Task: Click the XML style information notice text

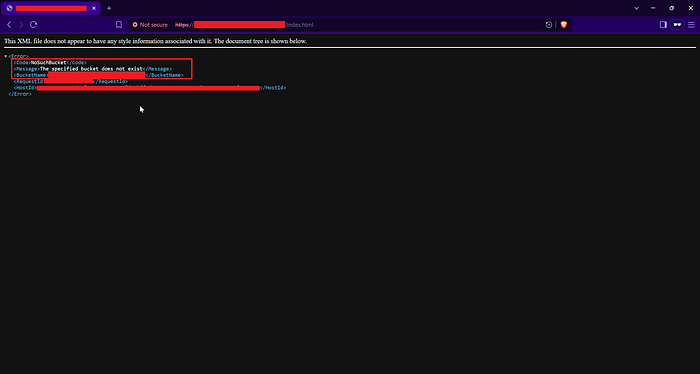Action: 155,41
